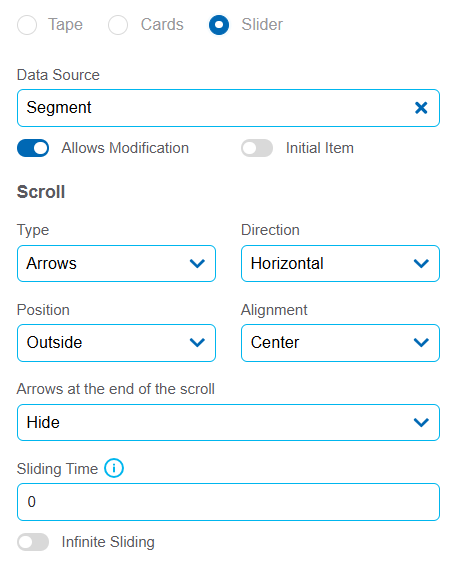The image size is (453, 564).
Task: Open the Alignment dropdown showing Center
Action: [x=340, y=343]
